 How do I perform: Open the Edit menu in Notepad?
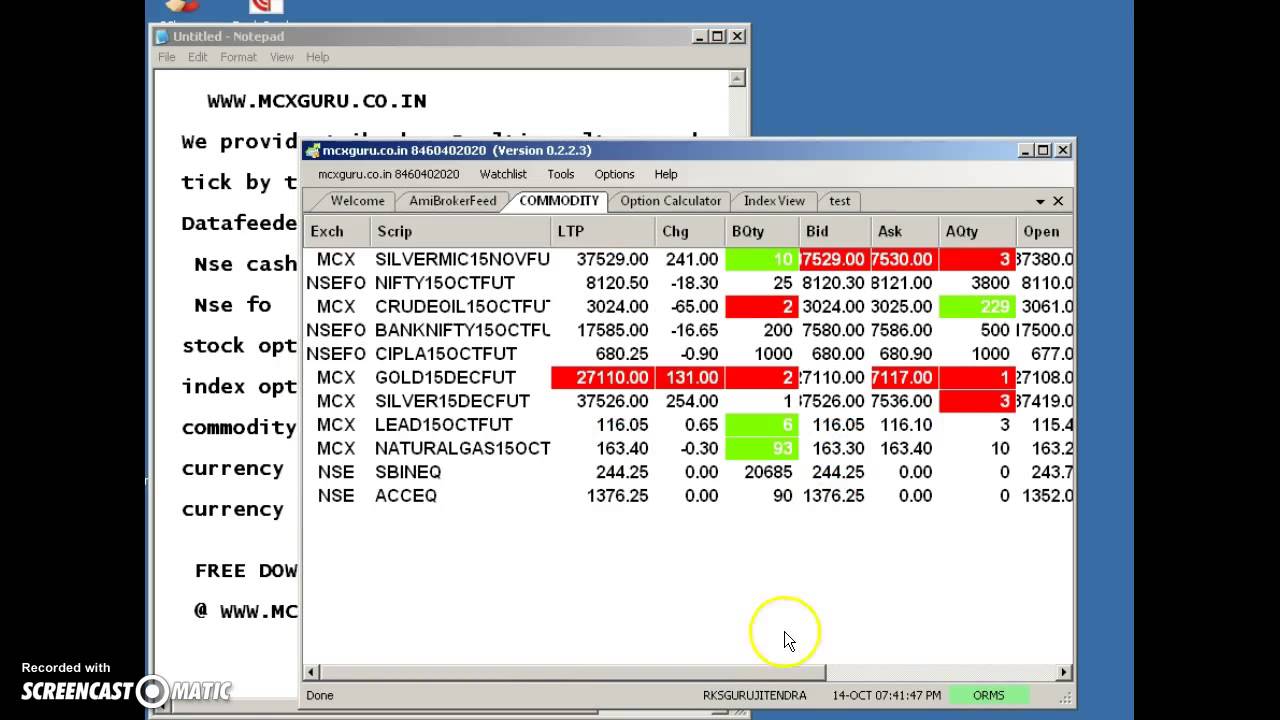[x=198, y=57]
